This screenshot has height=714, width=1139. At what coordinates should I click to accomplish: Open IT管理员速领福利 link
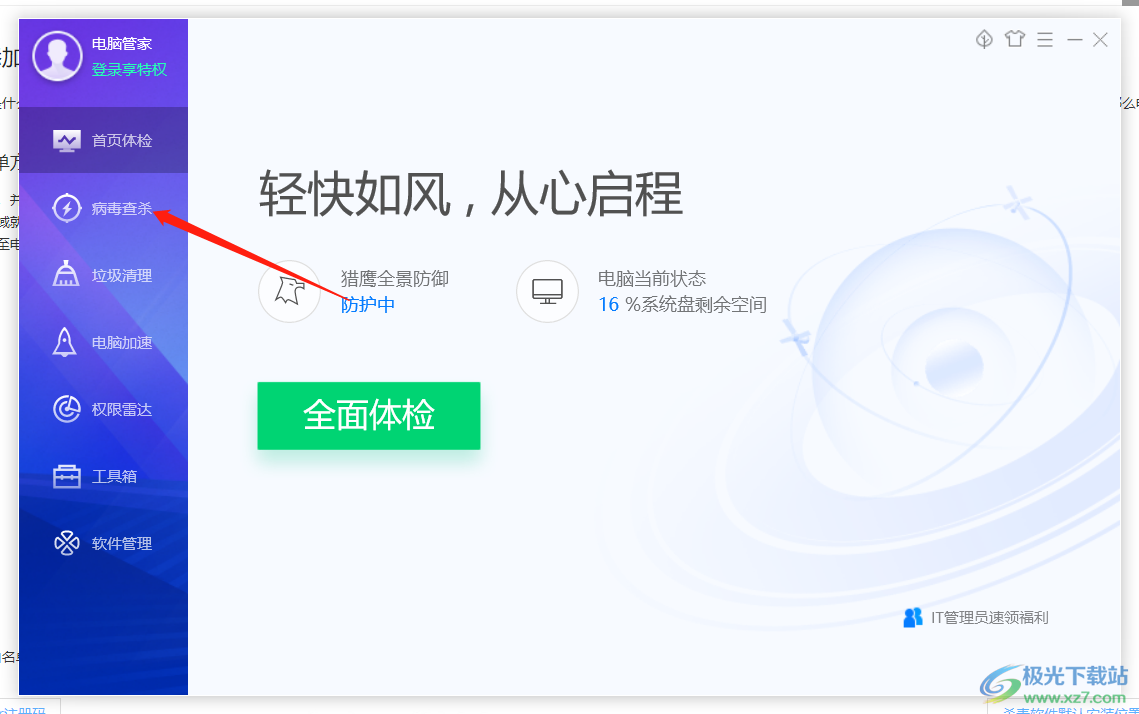point(976,617)
